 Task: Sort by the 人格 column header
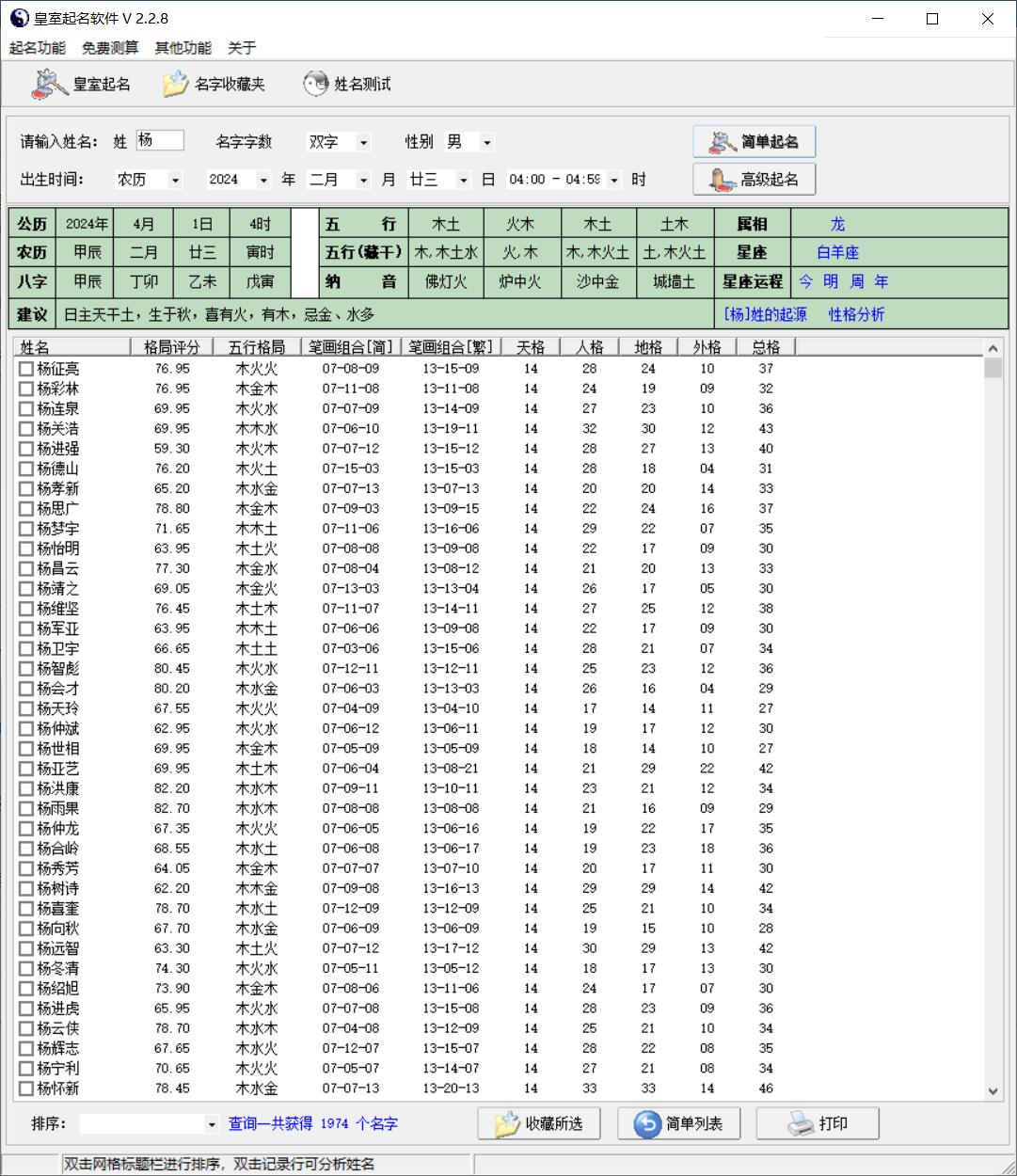point(589,347)
